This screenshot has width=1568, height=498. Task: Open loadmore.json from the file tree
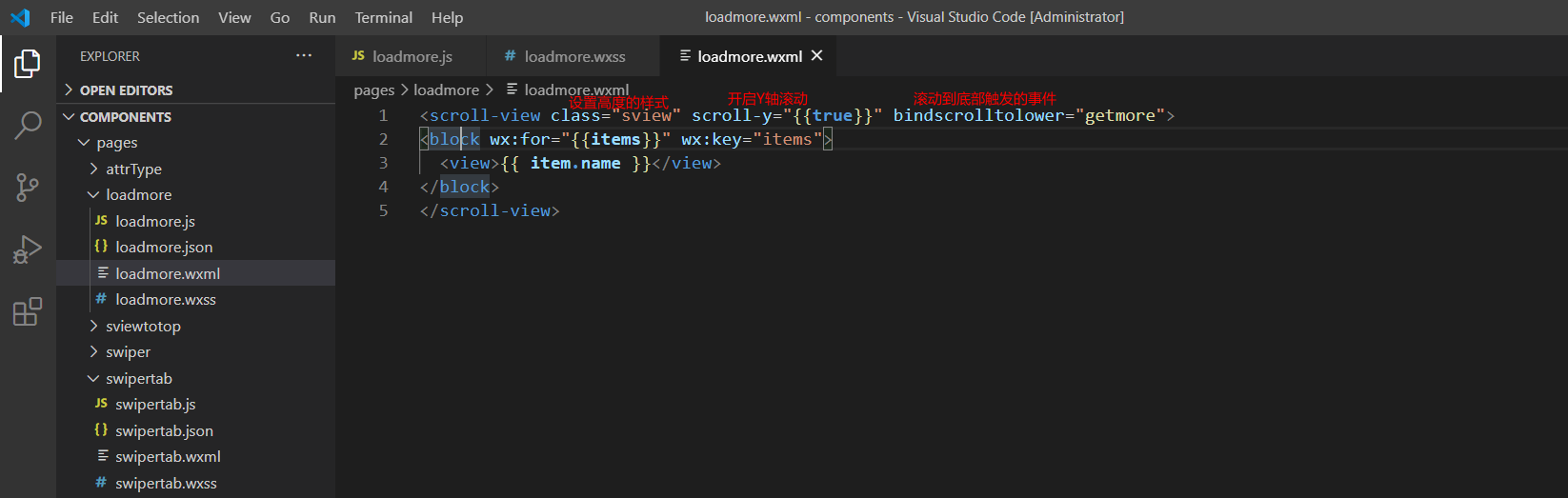[164, 247]
